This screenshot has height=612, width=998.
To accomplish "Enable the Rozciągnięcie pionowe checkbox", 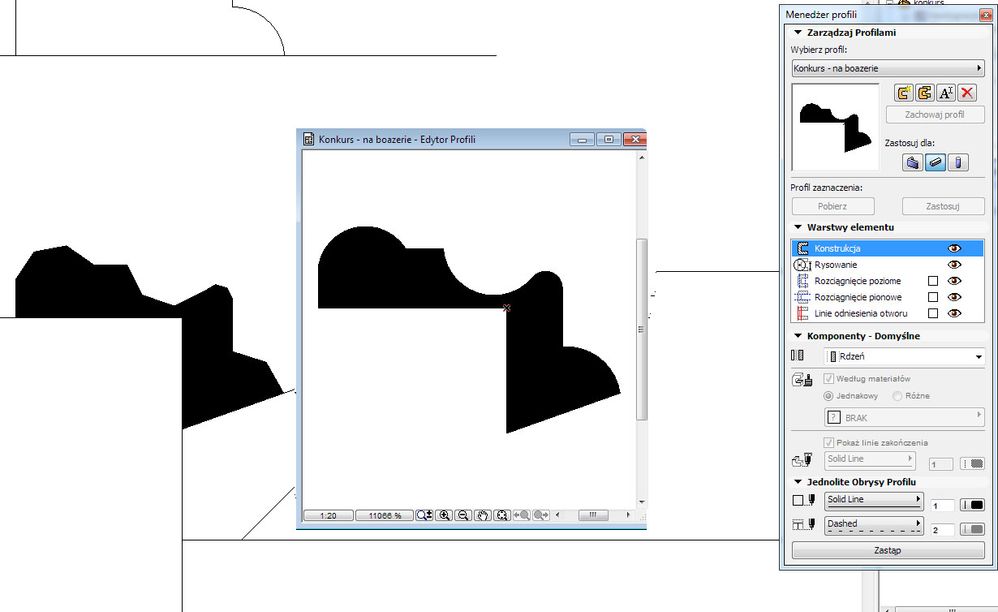I will (x=933, y=297).
